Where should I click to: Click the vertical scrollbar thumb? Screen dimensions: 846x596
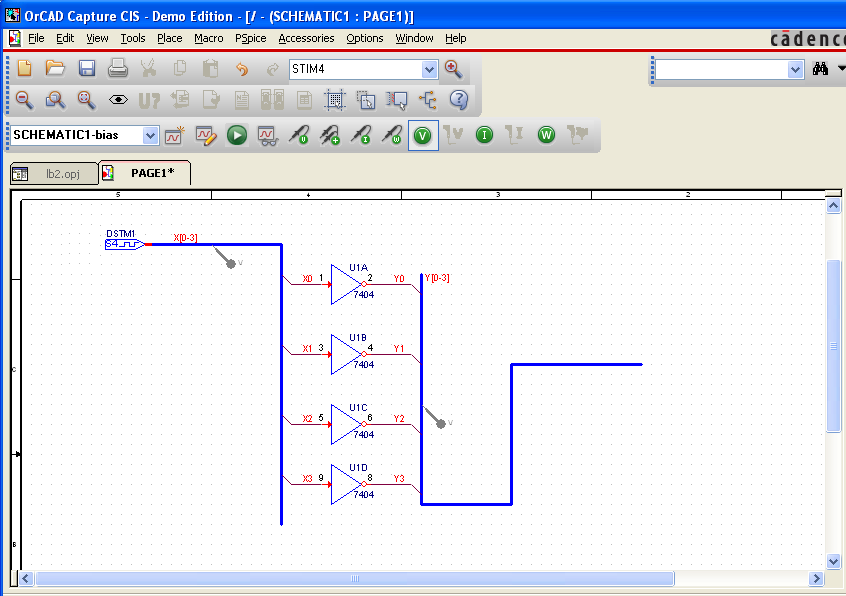(833, 346)
